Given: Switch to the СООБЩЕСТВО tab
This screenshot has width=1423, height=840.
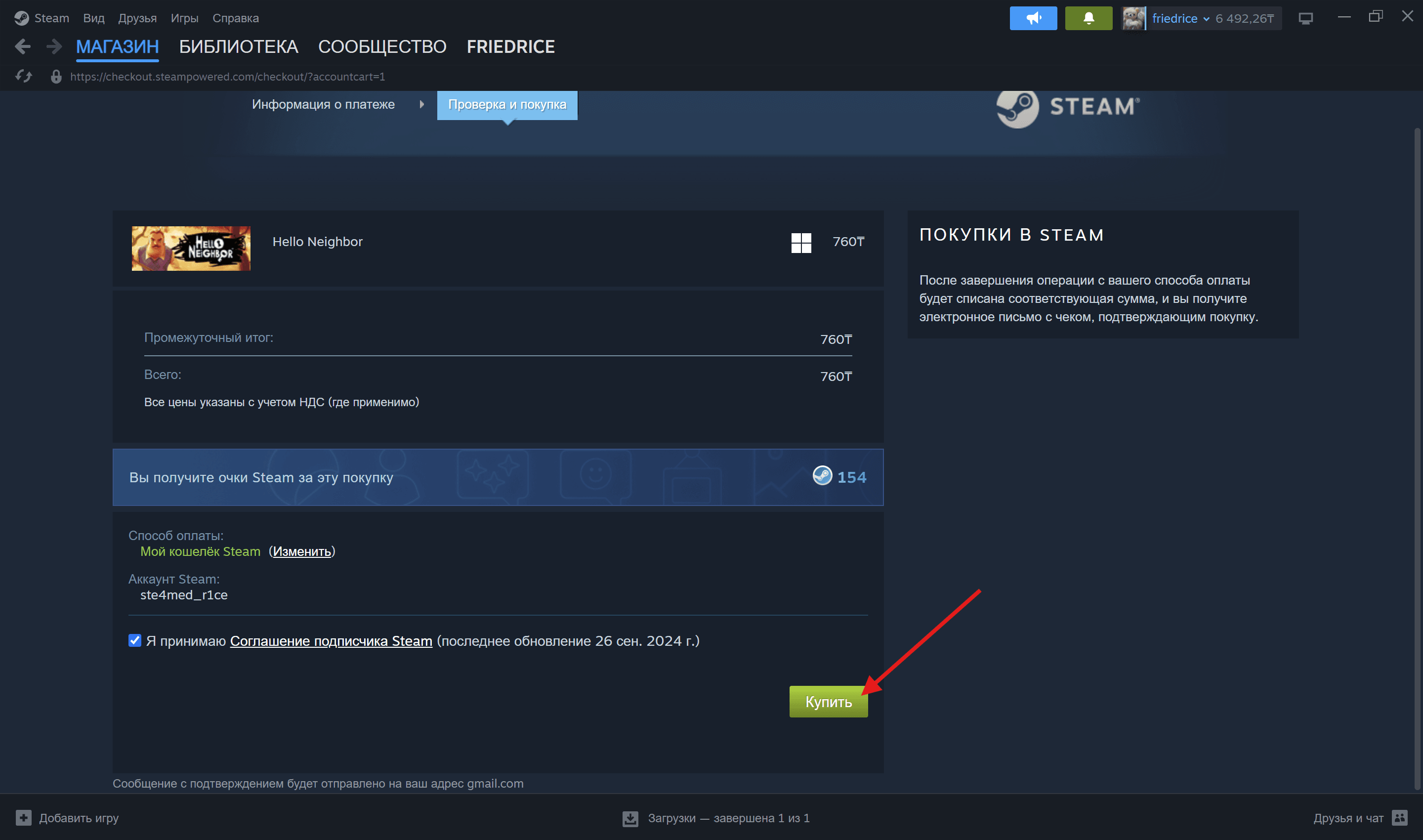Looking at the screenshot, I should (382, 46).
